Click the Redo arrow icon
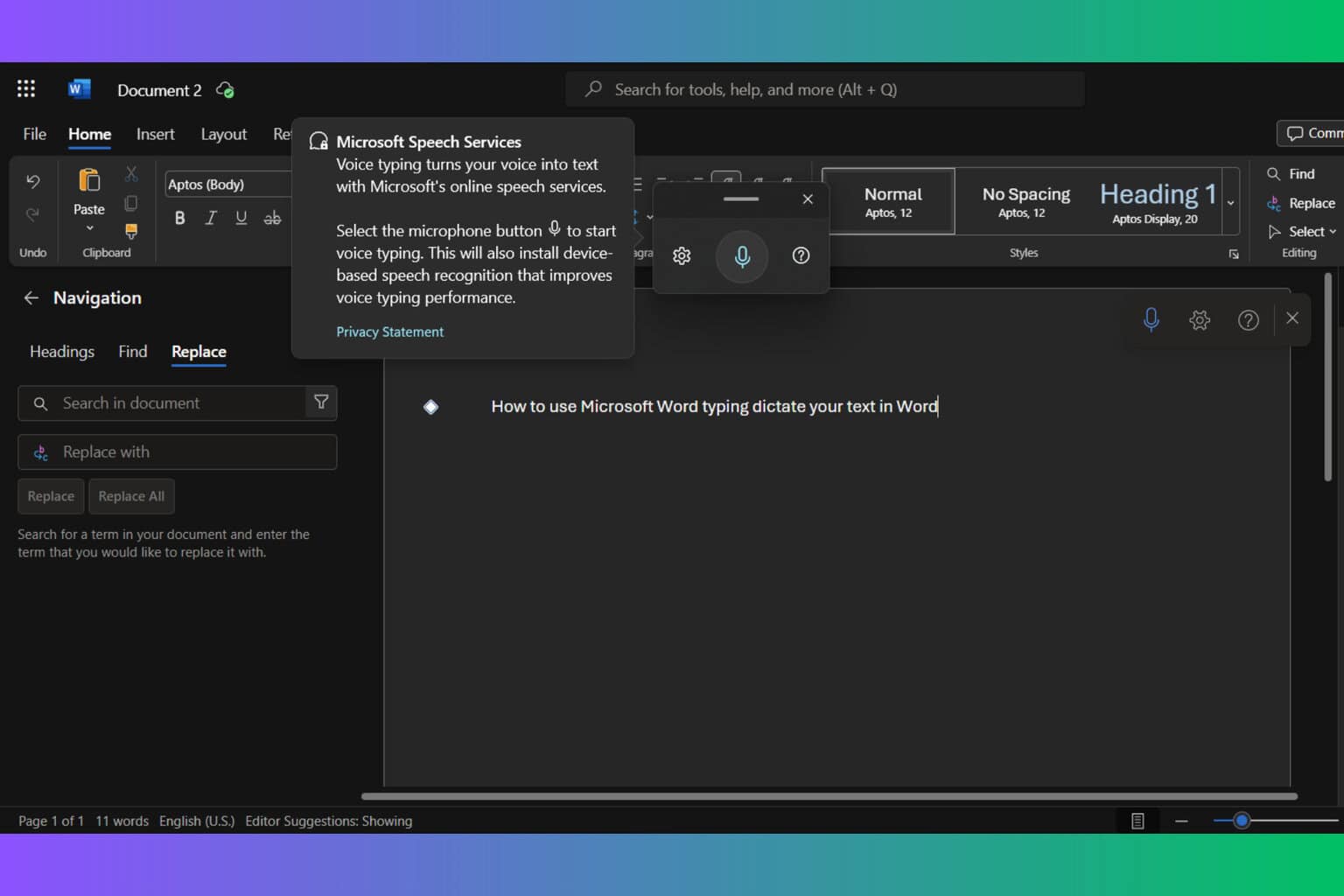The image size is (1344, 896). pos(33,214)
